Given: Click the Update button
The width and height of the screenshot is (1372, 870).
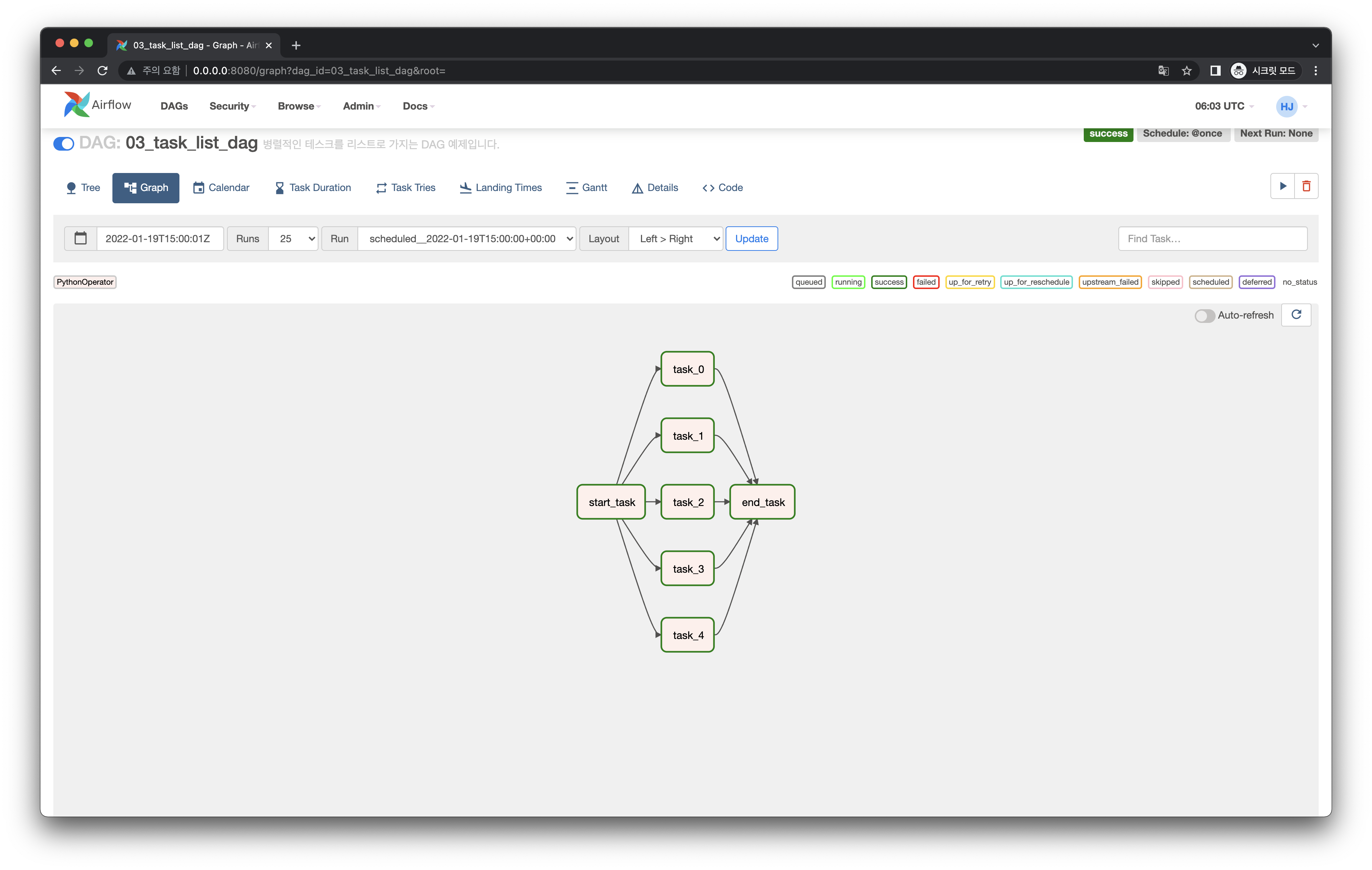Looking at the screenshot, I should click(x=752, y=238).
